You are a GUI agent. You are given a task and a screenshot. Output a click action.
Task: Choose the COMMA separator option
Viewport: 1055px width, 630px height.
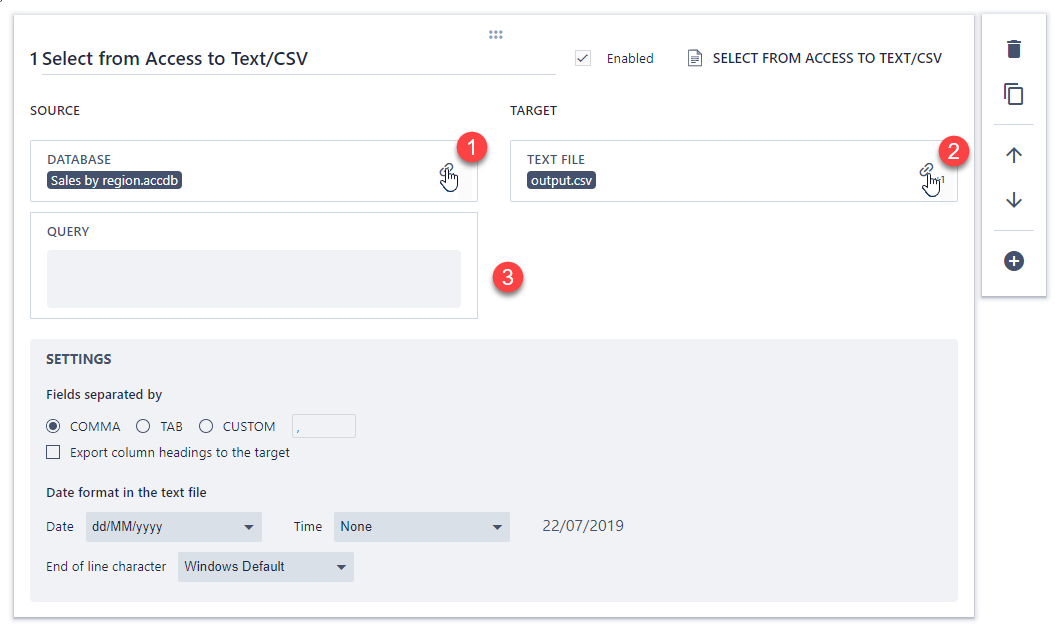click(x=54, y=426)
